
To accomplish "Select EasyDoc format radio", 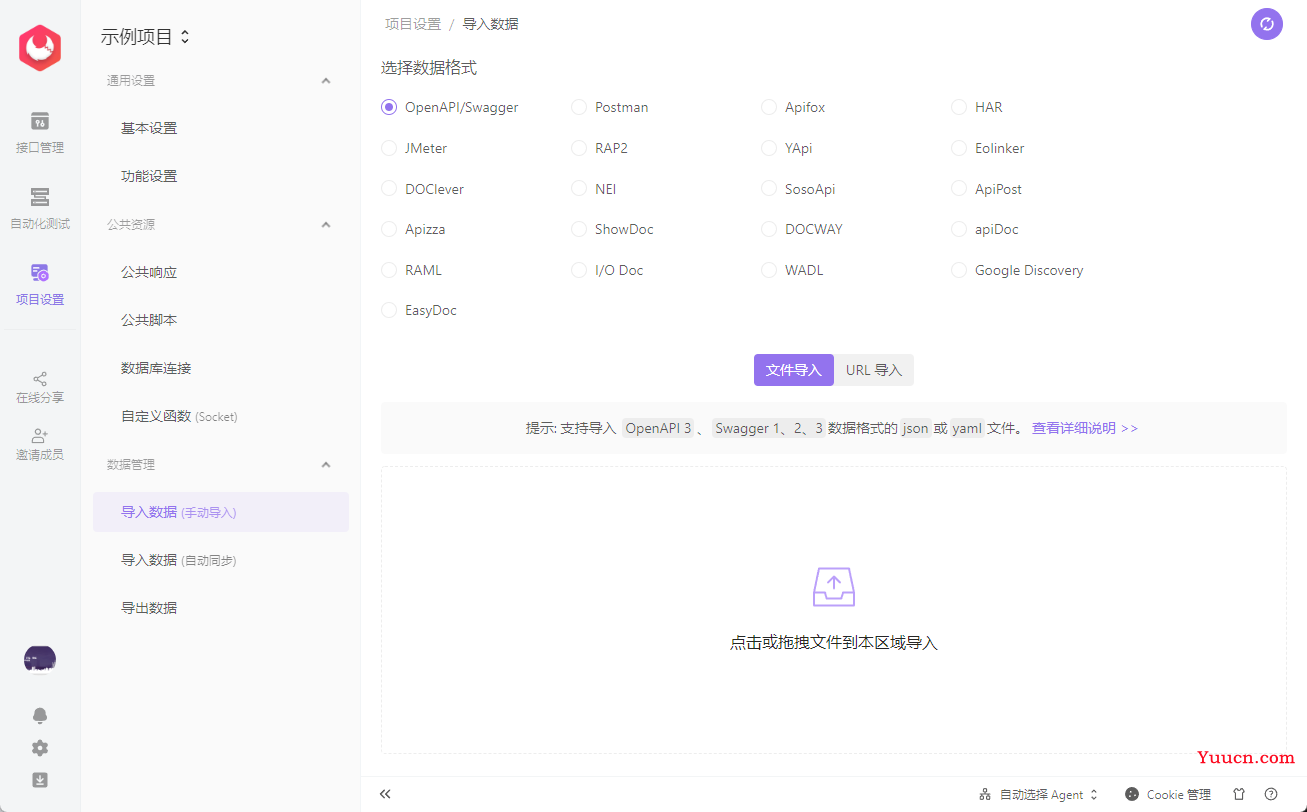I will (389, 310).
